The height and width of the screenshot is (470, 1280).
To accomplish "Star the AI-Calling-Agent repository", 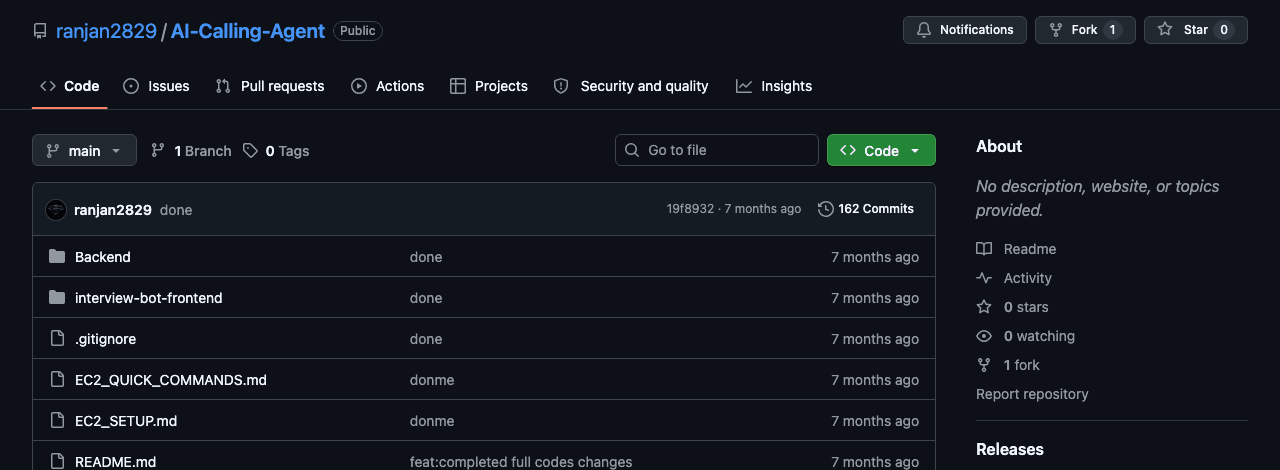I will (1195, 30).
